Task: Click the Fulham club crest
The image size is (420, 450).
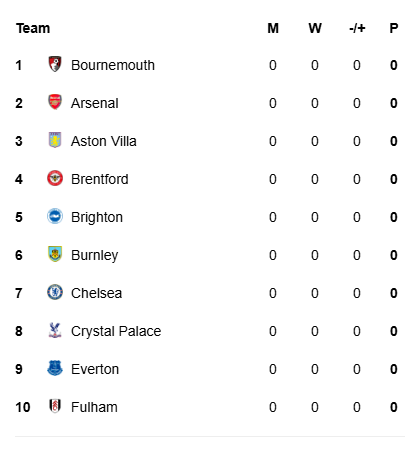Action: tap(55, 406)
